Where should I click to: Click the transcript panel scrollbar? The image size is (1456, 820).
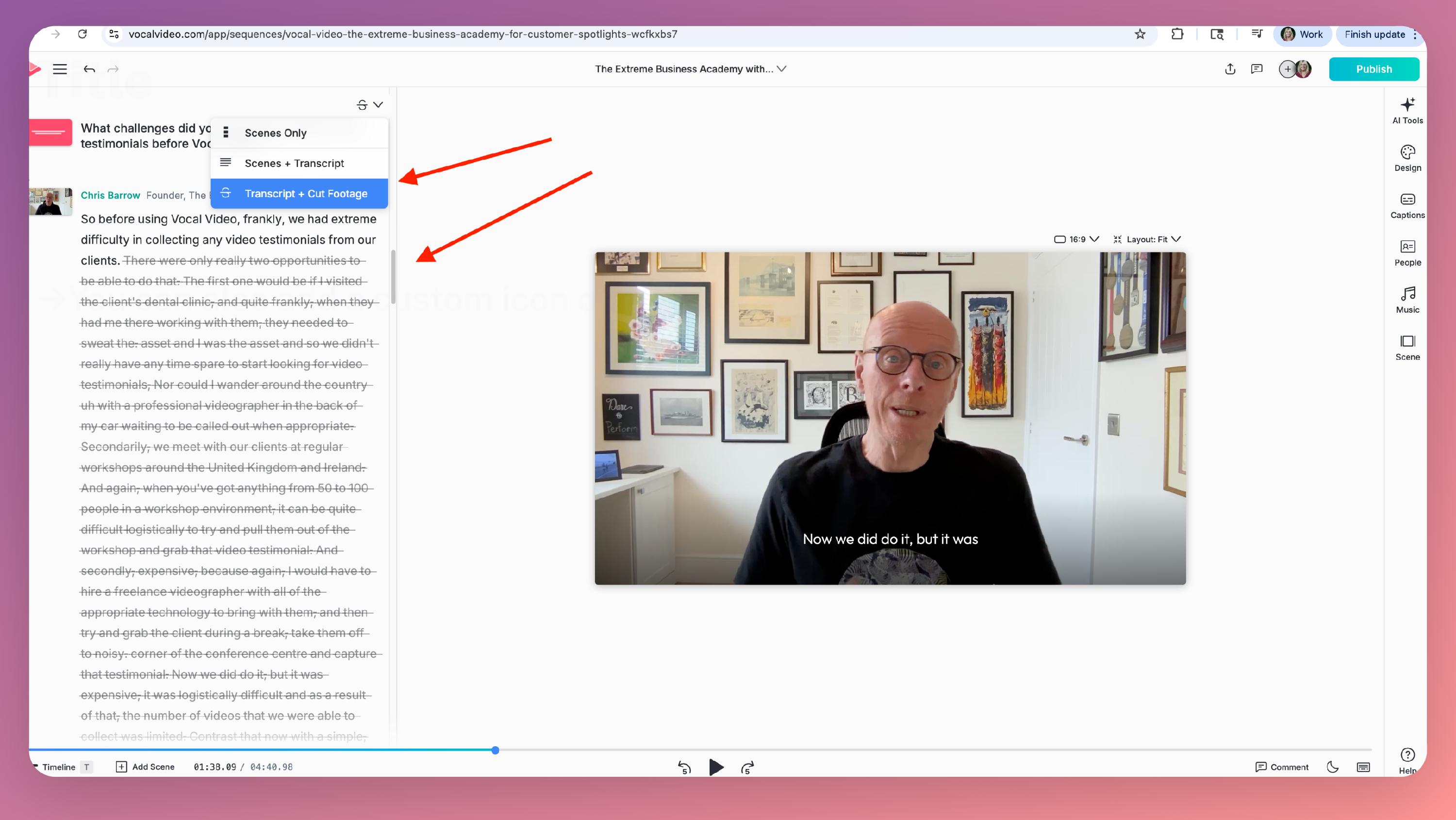click(x=393, y=277)
